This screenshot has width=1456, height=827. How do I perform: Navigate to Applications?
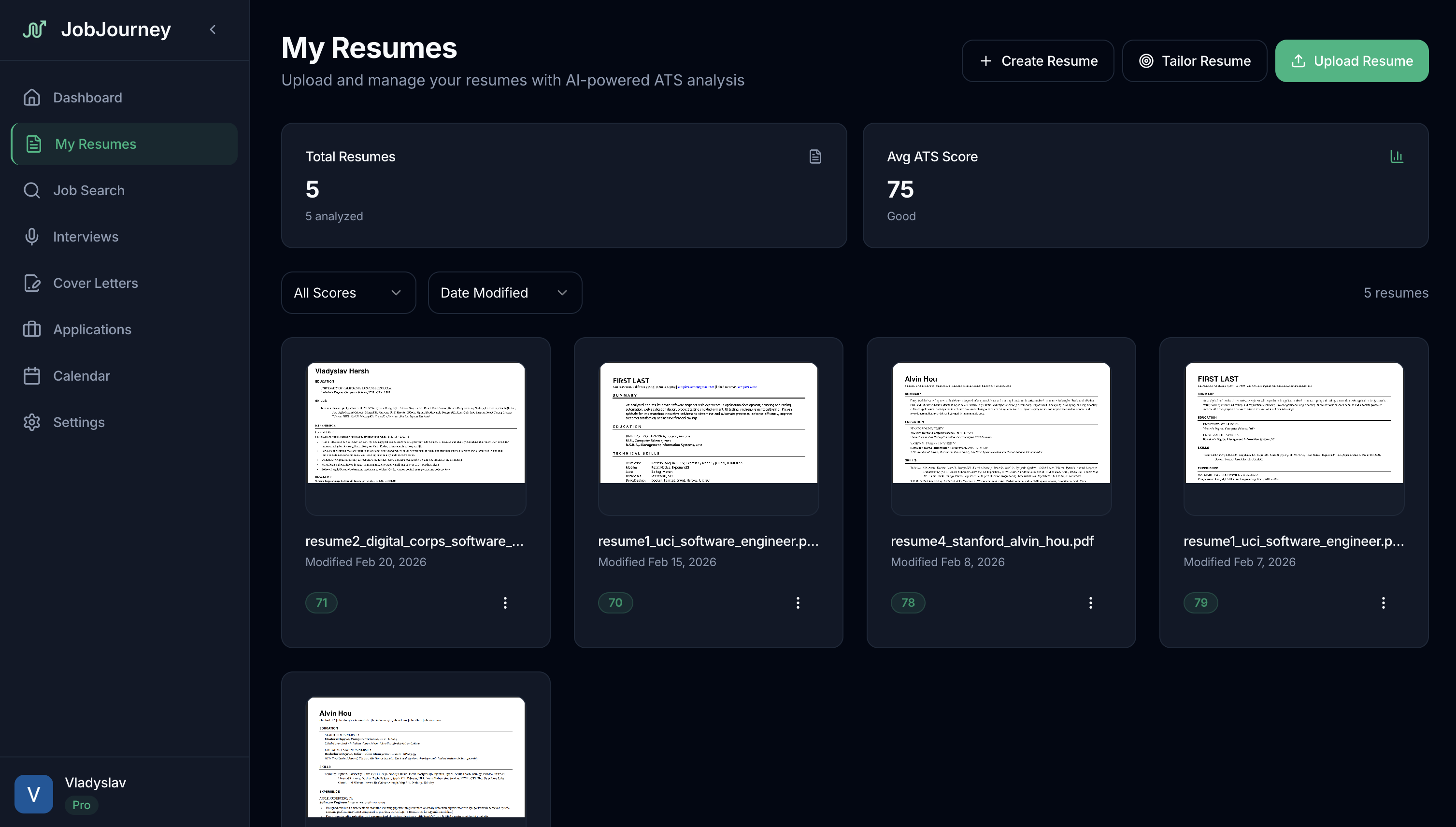click(124, 329)
